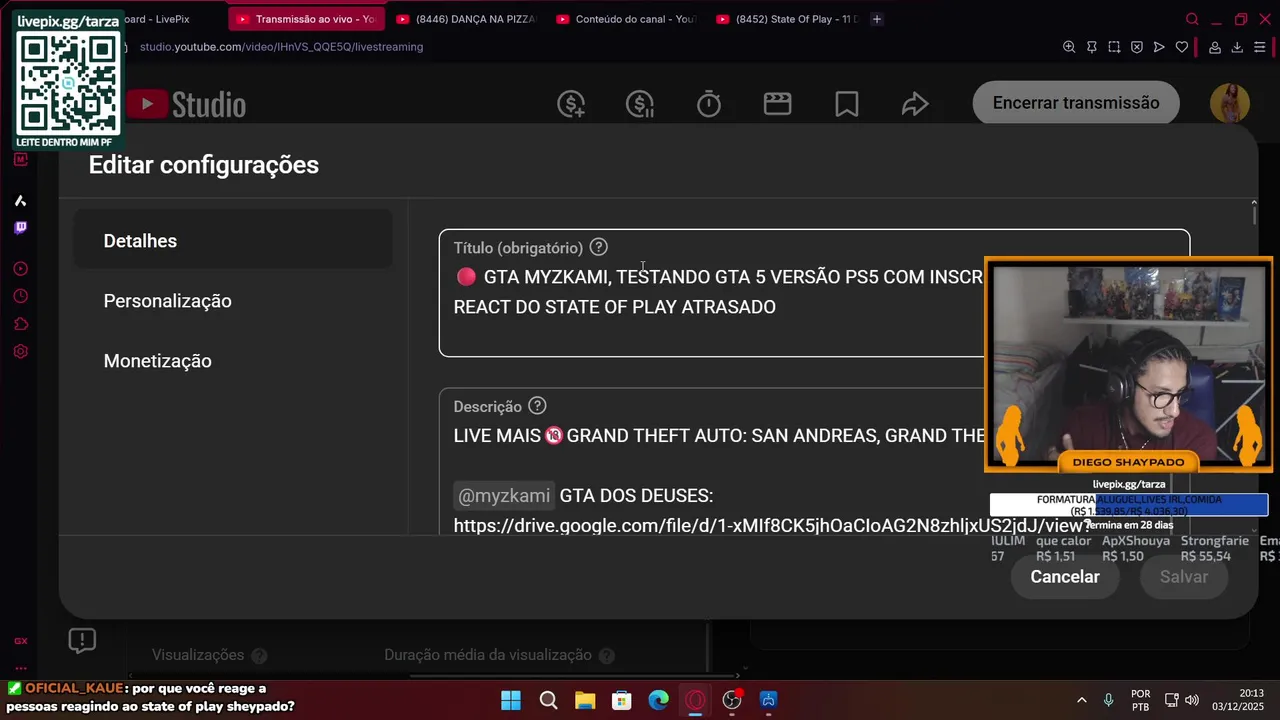The image size is (1280, 720).
Task: Show hidden system tray icons chevron
Action: click(1082, 700)
